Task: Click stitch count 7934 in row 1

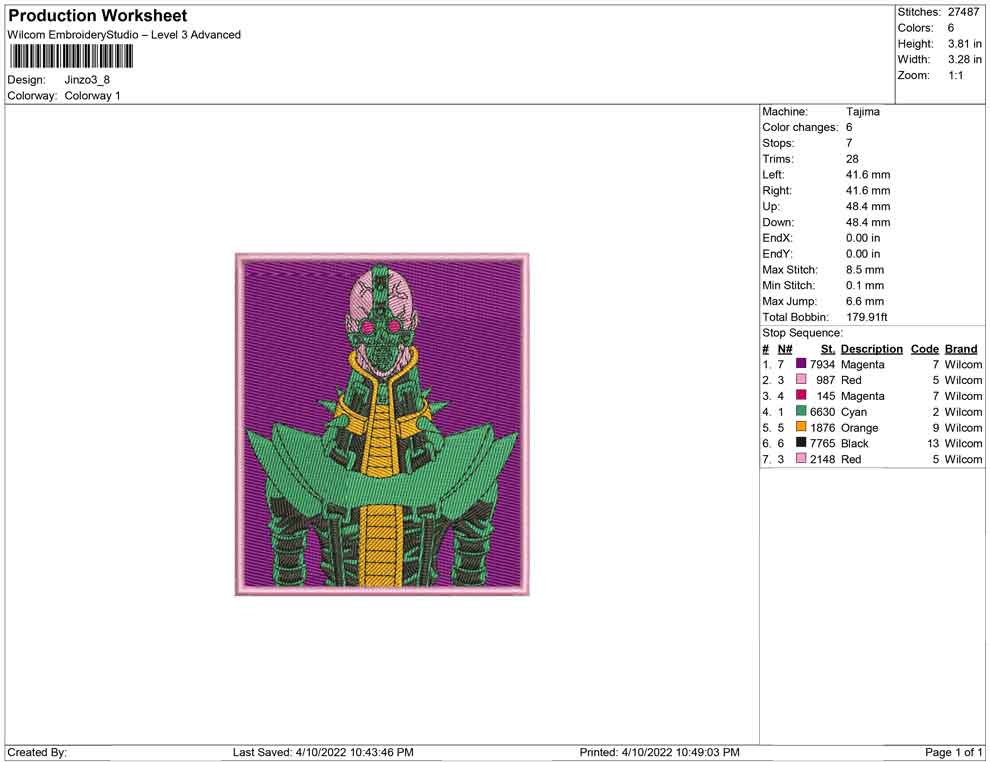Action: 823,364
